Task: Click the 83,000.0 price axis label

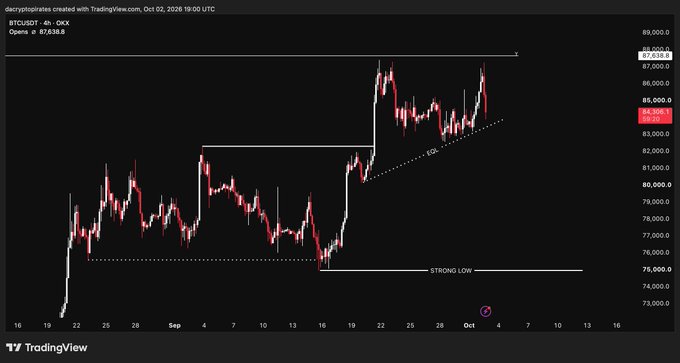Action: coord(655,134)
